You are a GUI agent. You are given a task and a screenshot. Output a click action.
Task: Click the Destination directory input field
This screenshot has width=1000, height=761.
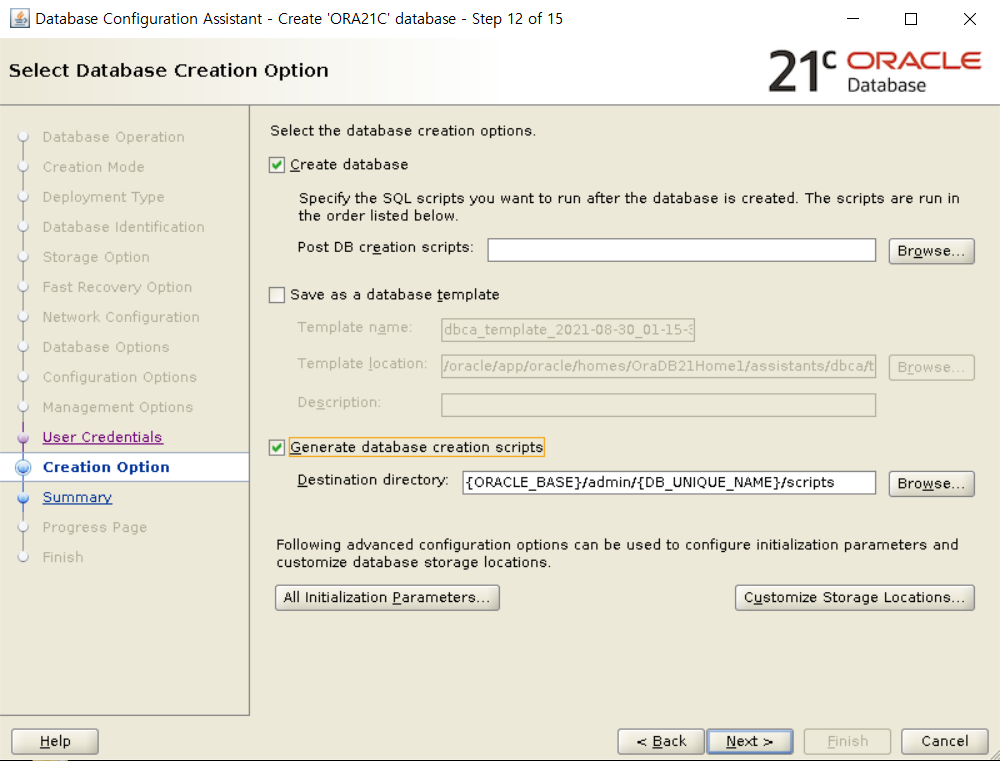pos(668,482)
